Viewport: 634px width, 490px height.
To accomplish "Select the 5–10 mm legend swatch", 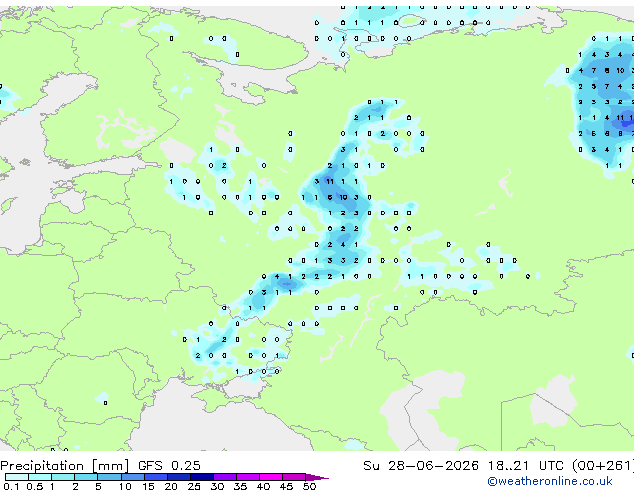I will tap(109, 477).
